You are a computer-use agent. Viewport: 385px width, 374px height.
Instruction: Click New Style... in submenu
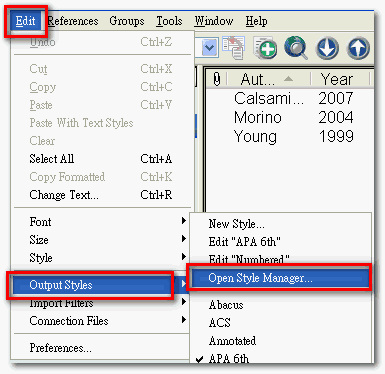pos(280,224)
